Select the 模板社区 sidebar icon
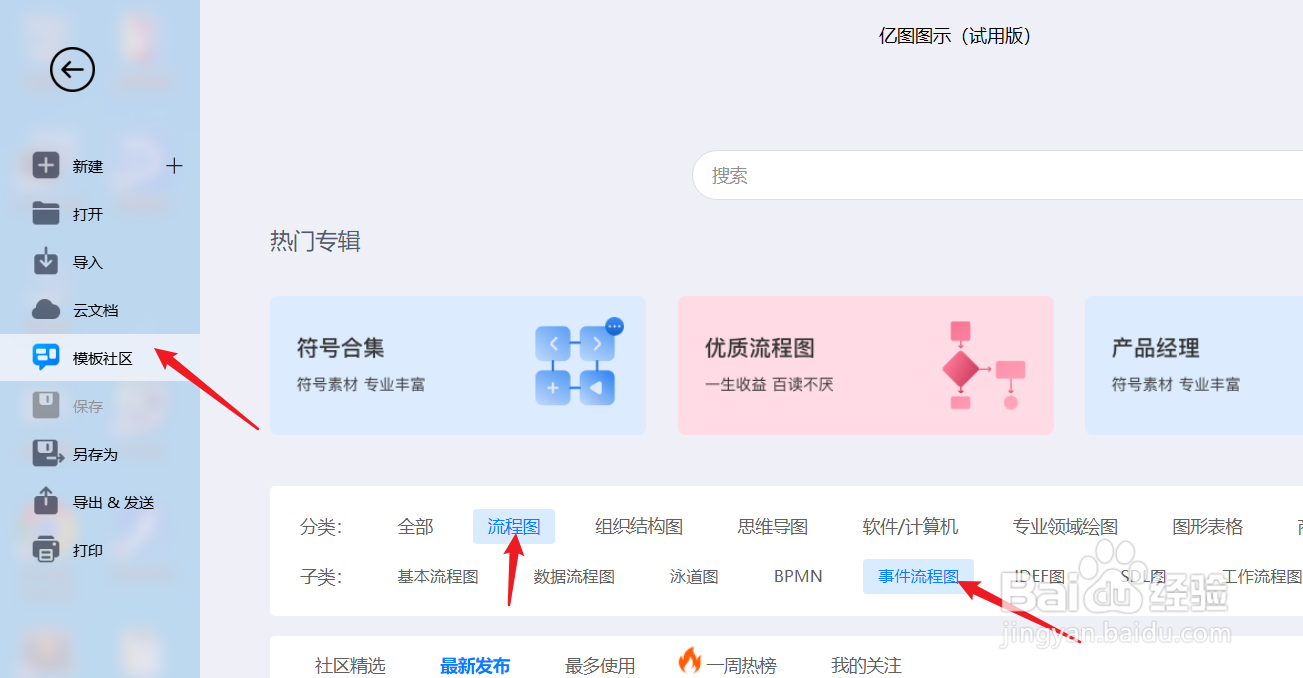1303x678 pixels. (46, 357)
